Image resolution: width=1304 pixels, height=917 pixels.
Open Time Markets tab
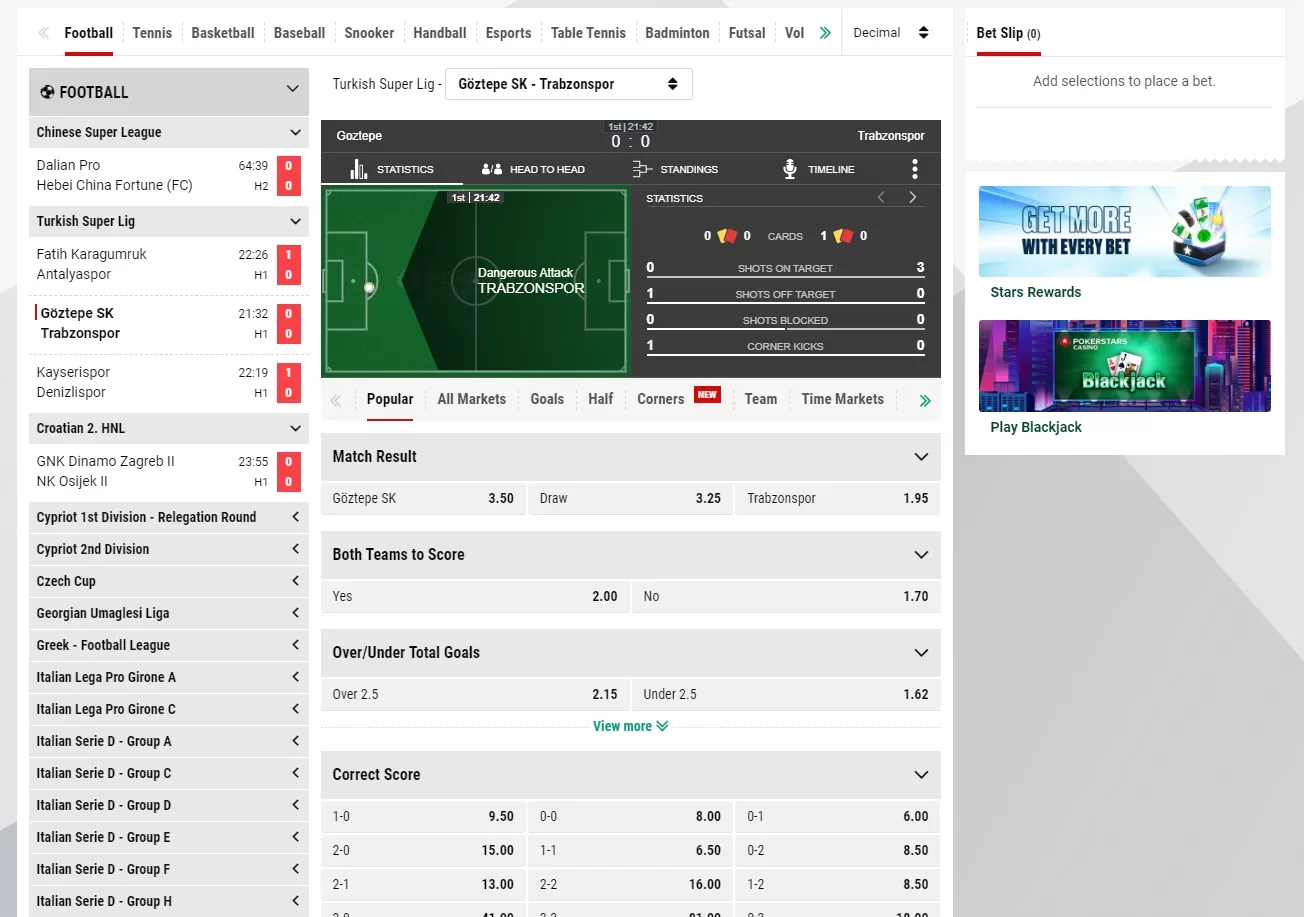[x=843, y=399]
